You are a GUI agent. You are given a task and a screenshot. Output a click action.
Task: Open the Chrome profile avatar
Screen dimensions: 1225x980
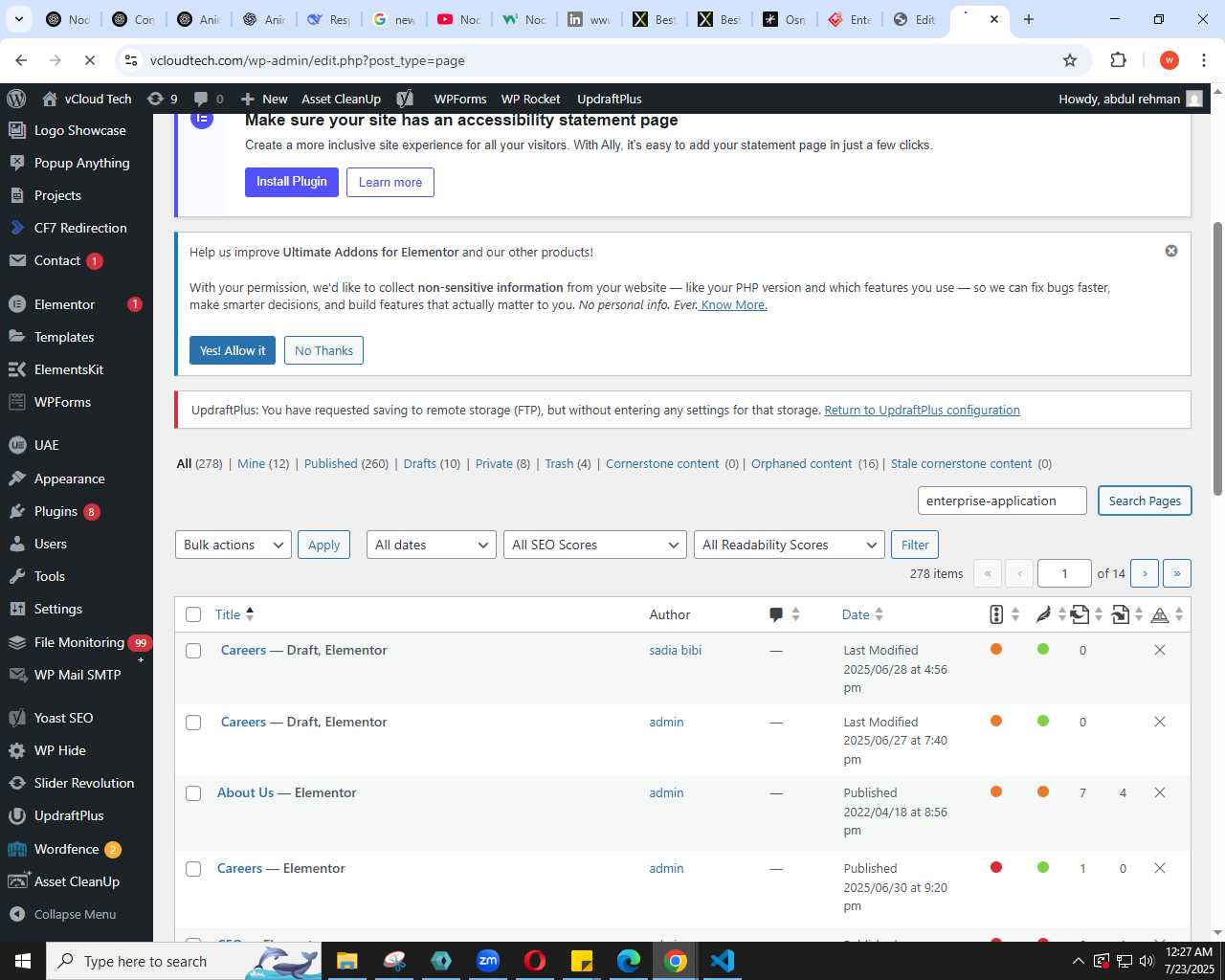1169,60
